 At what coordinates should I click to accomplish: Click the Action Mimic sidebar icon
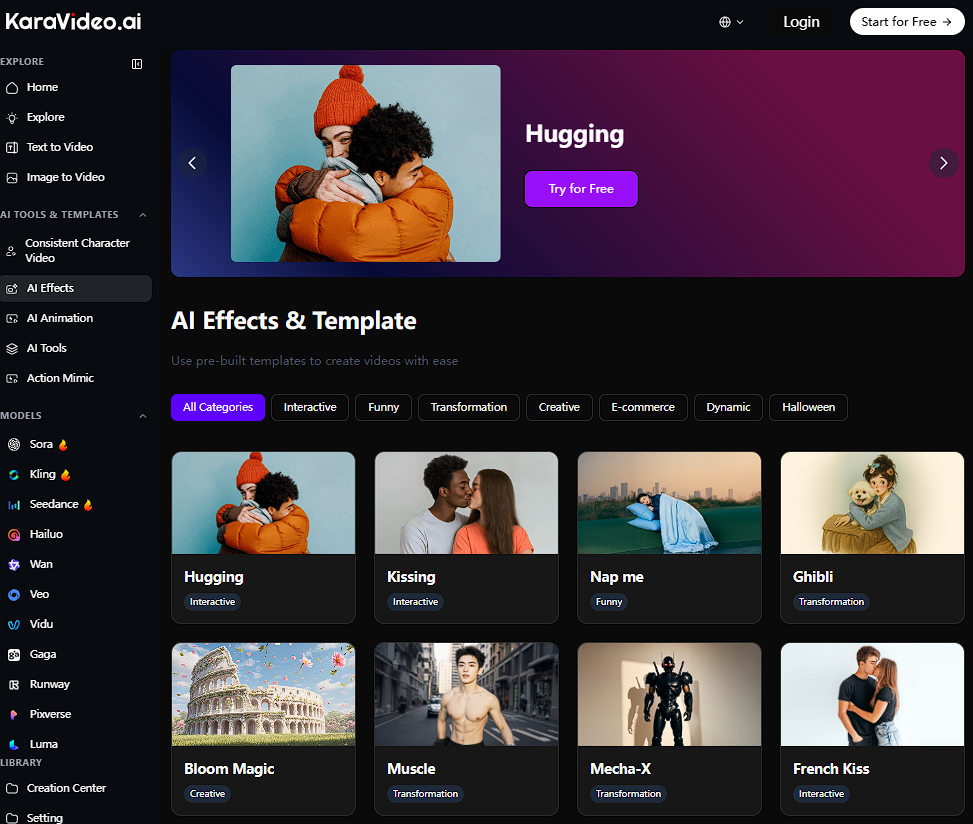click(12, 378)
